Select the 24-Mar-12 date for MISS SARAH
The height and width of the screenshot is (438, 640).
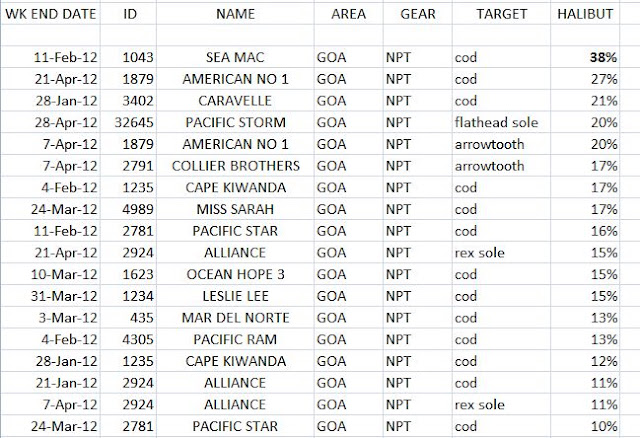click(51, 209)
